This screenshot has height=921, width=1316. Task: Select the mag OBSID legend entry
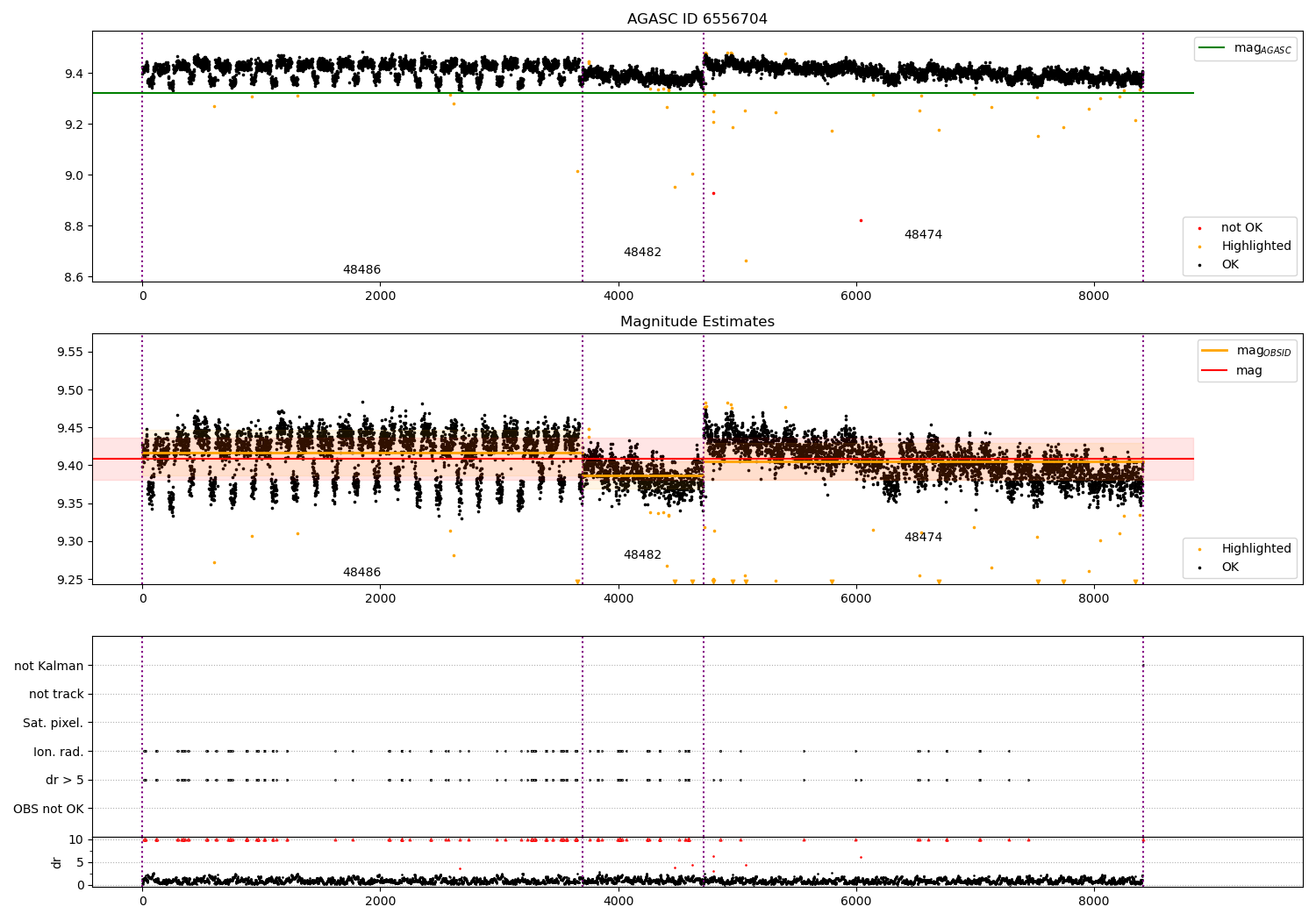click(x=1247, y=351)
